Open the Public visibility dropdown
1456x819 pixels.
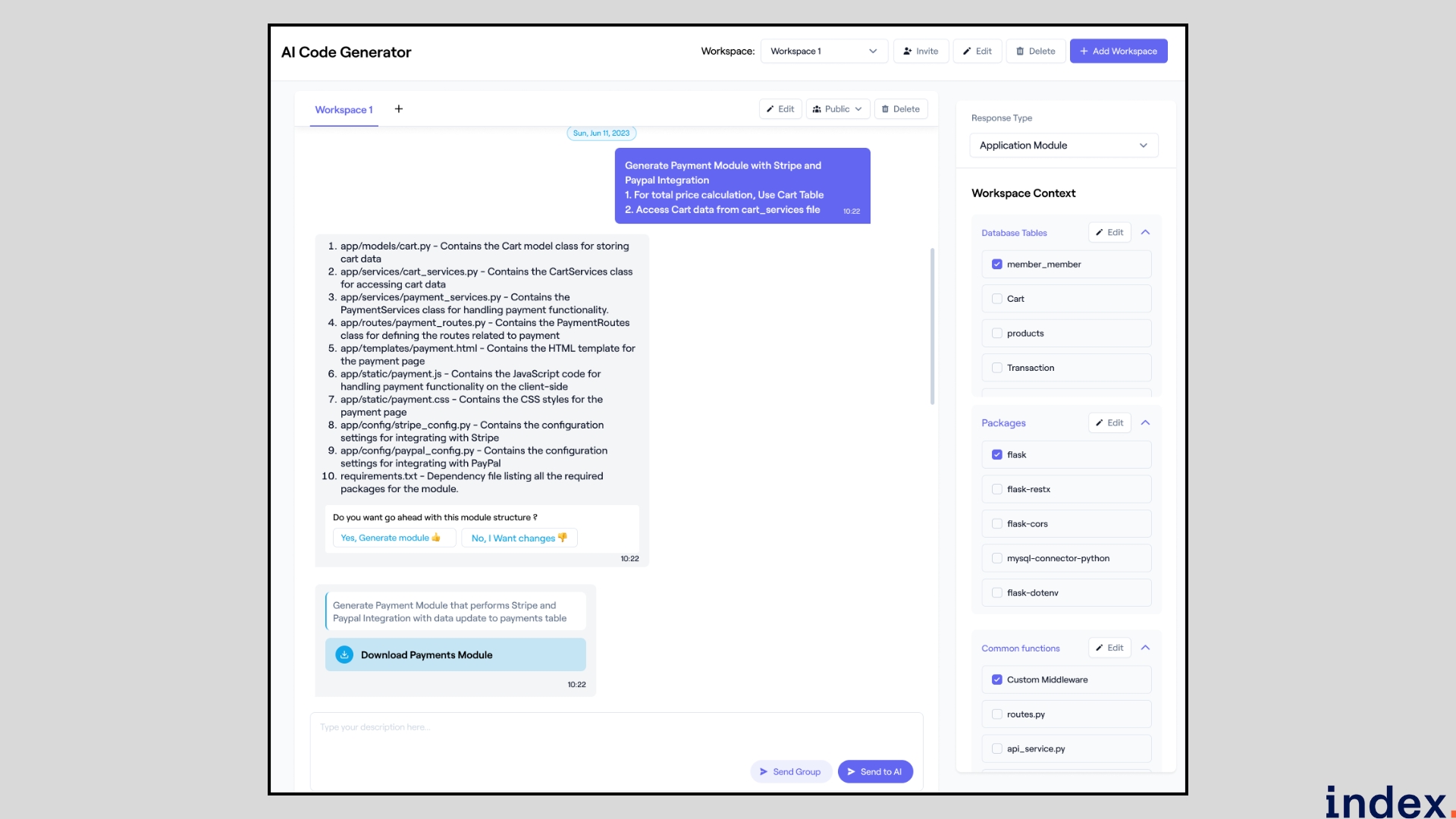tap(836, 109)
